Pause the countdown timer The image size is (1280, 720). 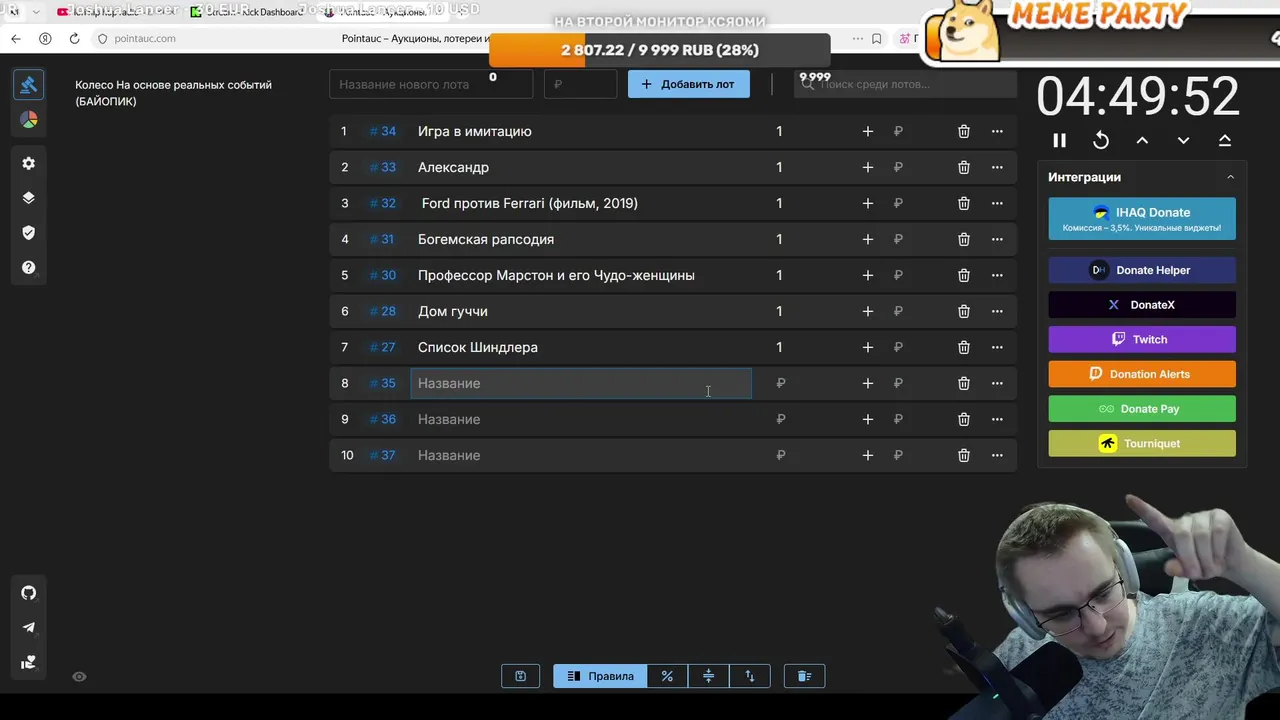(x=1060, y=141)
